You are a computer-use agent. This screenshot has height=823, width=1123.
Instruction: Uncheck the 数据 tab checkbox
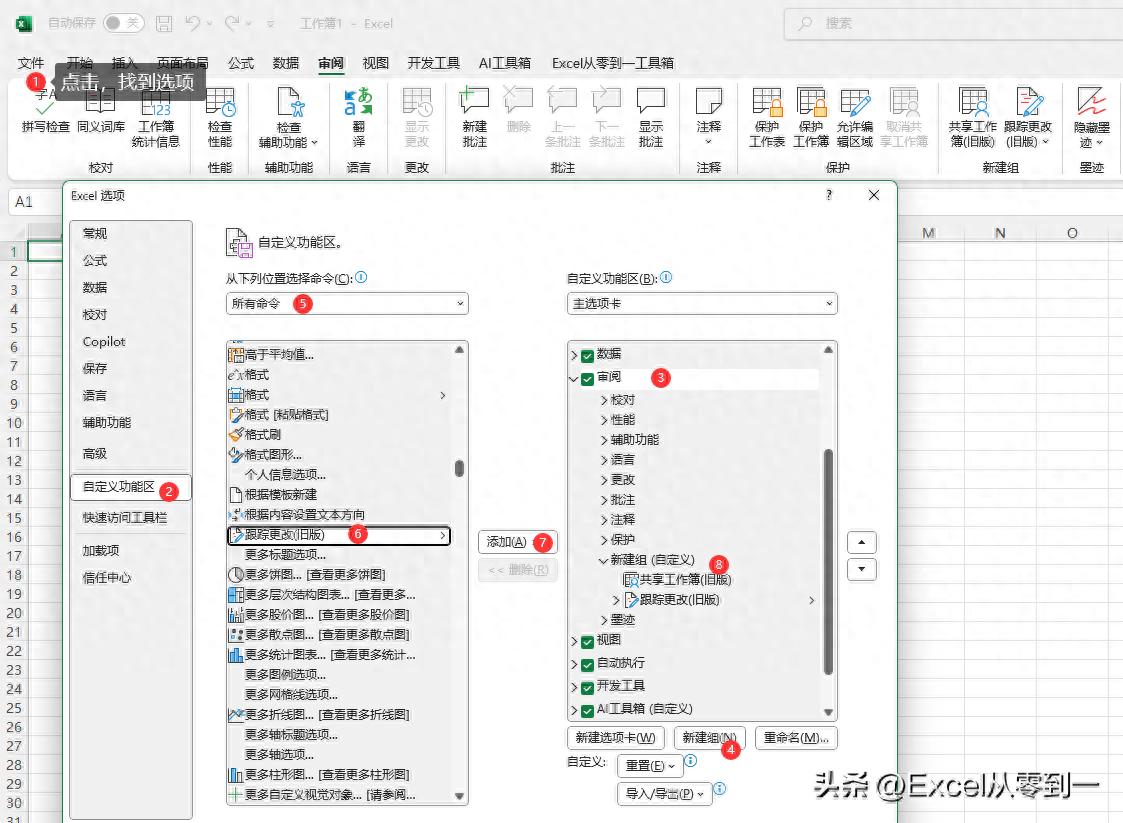click(x=587, y=355)
